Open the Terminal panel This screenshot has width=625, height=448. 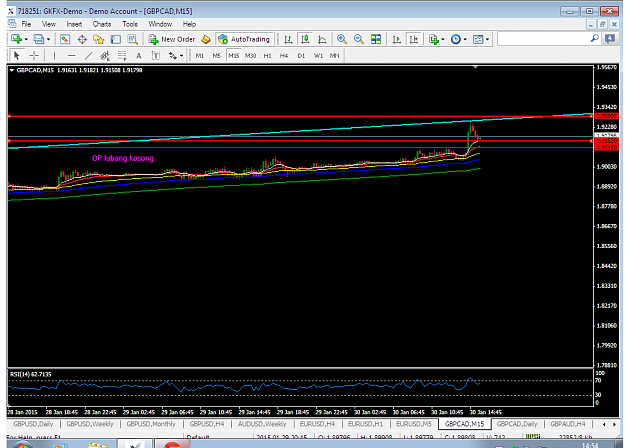116,39
